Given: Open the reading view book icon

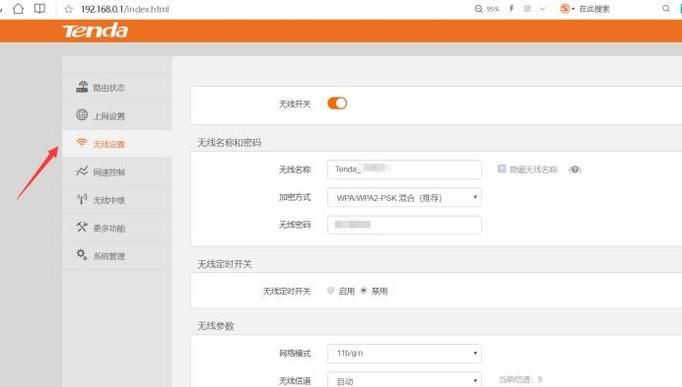Looking at the screenshot, I should [40, 8].
